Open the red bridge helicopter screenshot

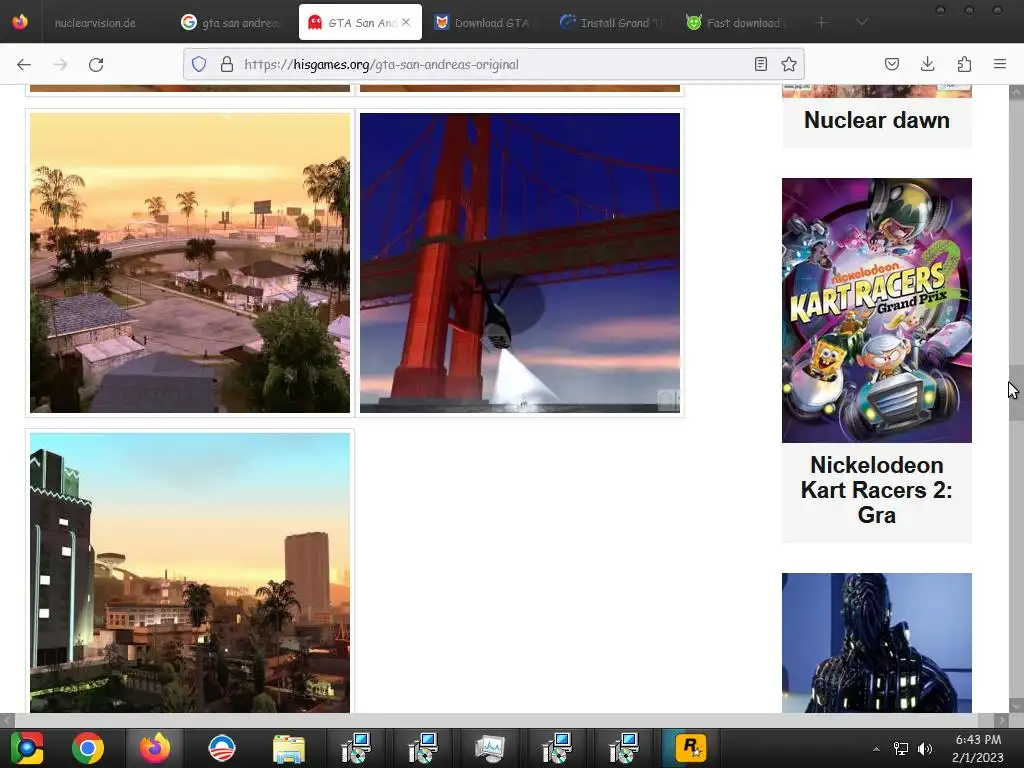tap(520, 263)
